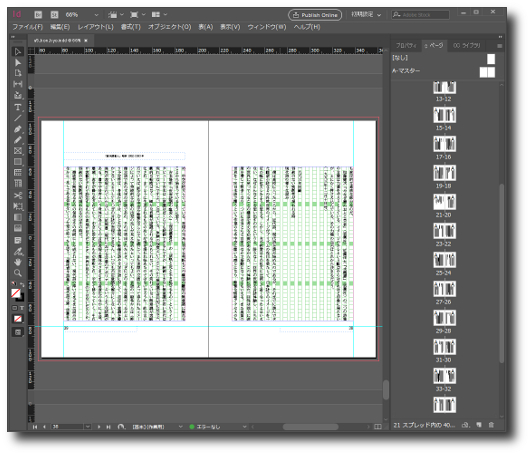The height and width of the screenshot is (455, 530).
Task: Open the ファイル(F) menu
Action: [x=28, y=27]
